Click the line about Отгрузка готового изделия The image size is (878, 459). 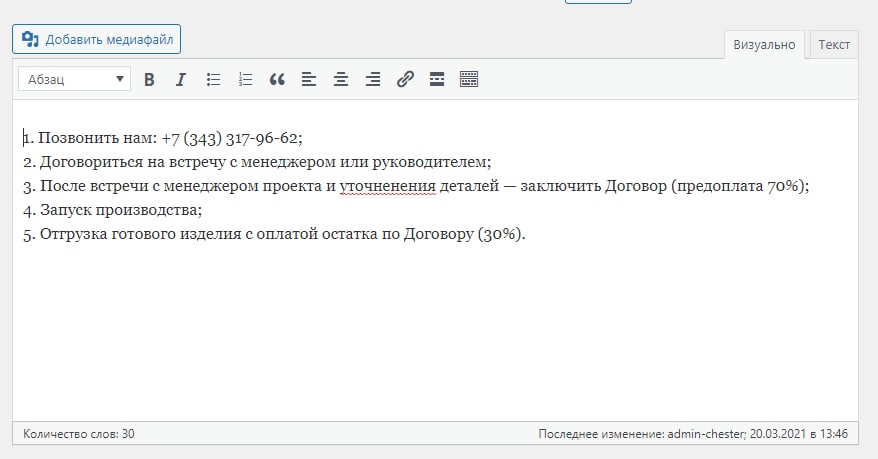pyautogui.click(x=274, y=234)
